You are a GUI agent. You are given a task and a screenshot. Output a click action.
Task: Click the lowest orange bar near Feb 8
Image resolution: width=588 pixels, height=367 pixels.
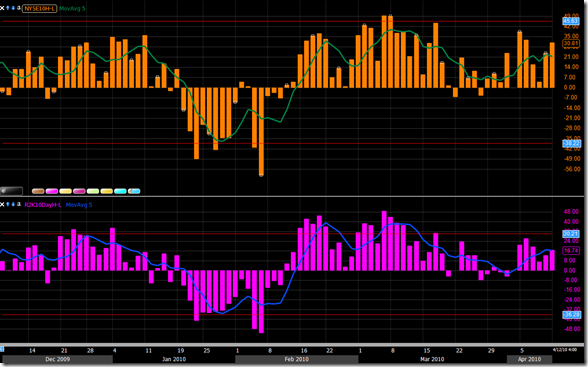261,131
